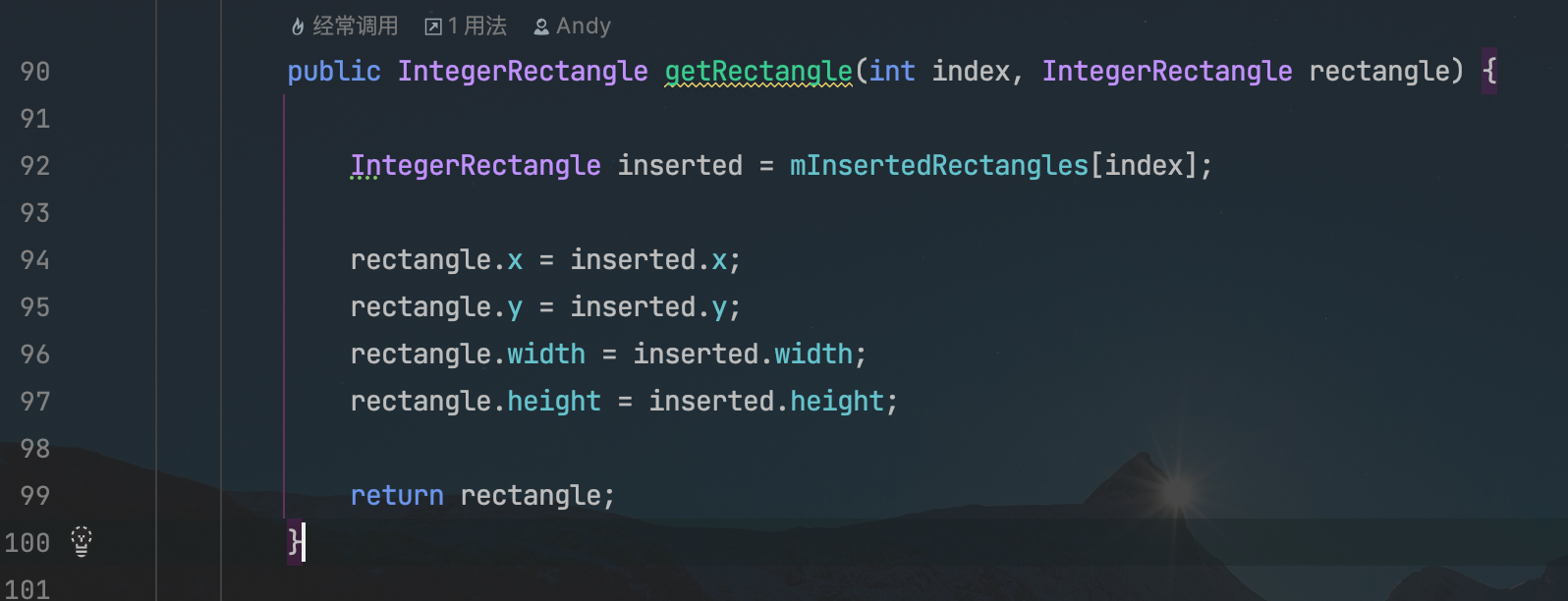Click line number 94 in gutter
The height and width of the screenshot is (601, 1568).
pyautogui.click(x=35, y=260)
